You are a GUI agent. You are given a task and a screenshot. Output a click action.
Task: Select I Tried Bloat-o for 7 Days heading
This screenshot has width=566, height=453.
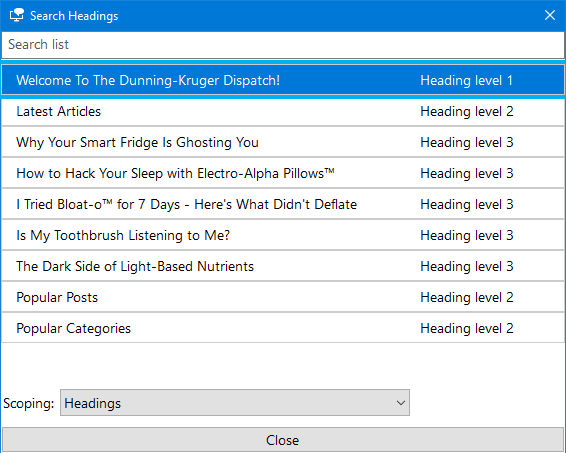pos(283,204)
